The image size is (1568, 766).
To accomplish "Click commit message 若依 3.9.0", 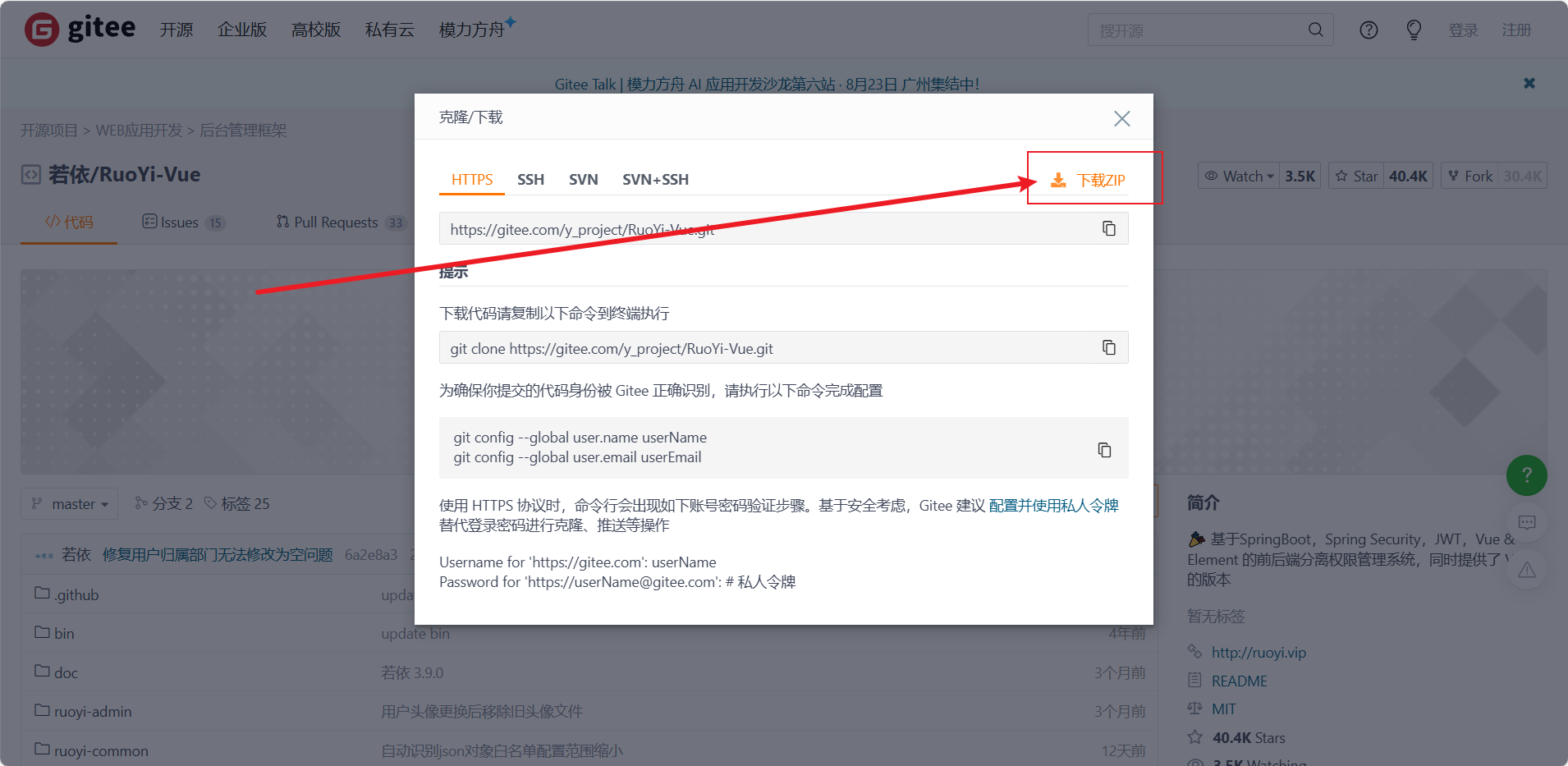I will (x=412, y=672).
